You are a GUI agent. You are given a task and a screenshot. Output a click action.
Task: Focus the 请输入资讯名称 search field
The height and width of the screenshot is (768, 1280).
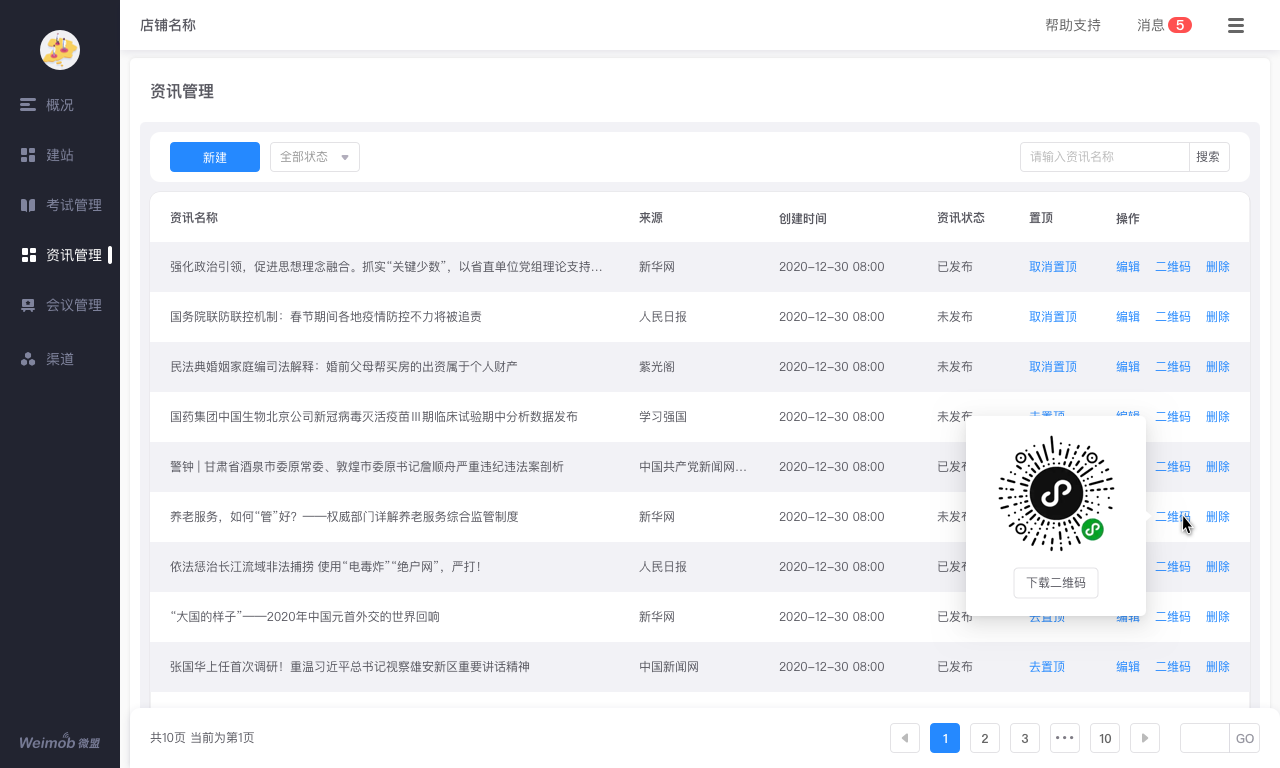tap(1104, 157)
